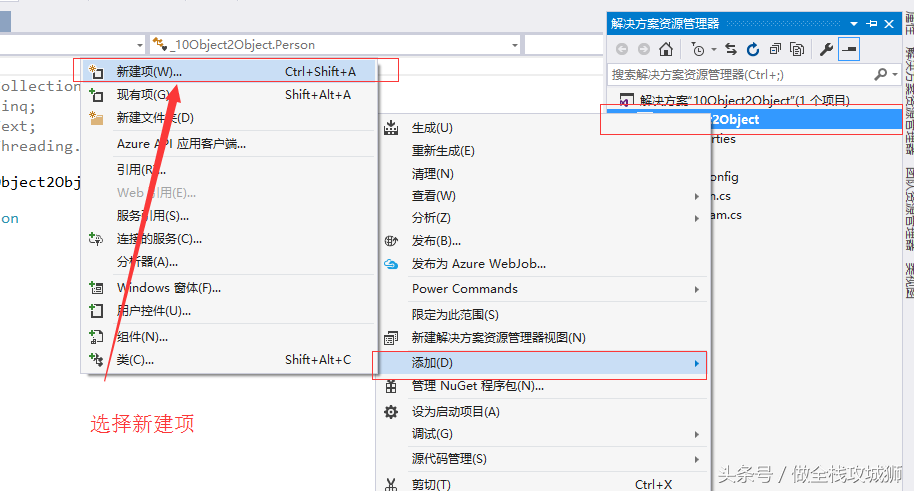Expand the 源代码管理(S) submenu

click(x=542, y=459)
